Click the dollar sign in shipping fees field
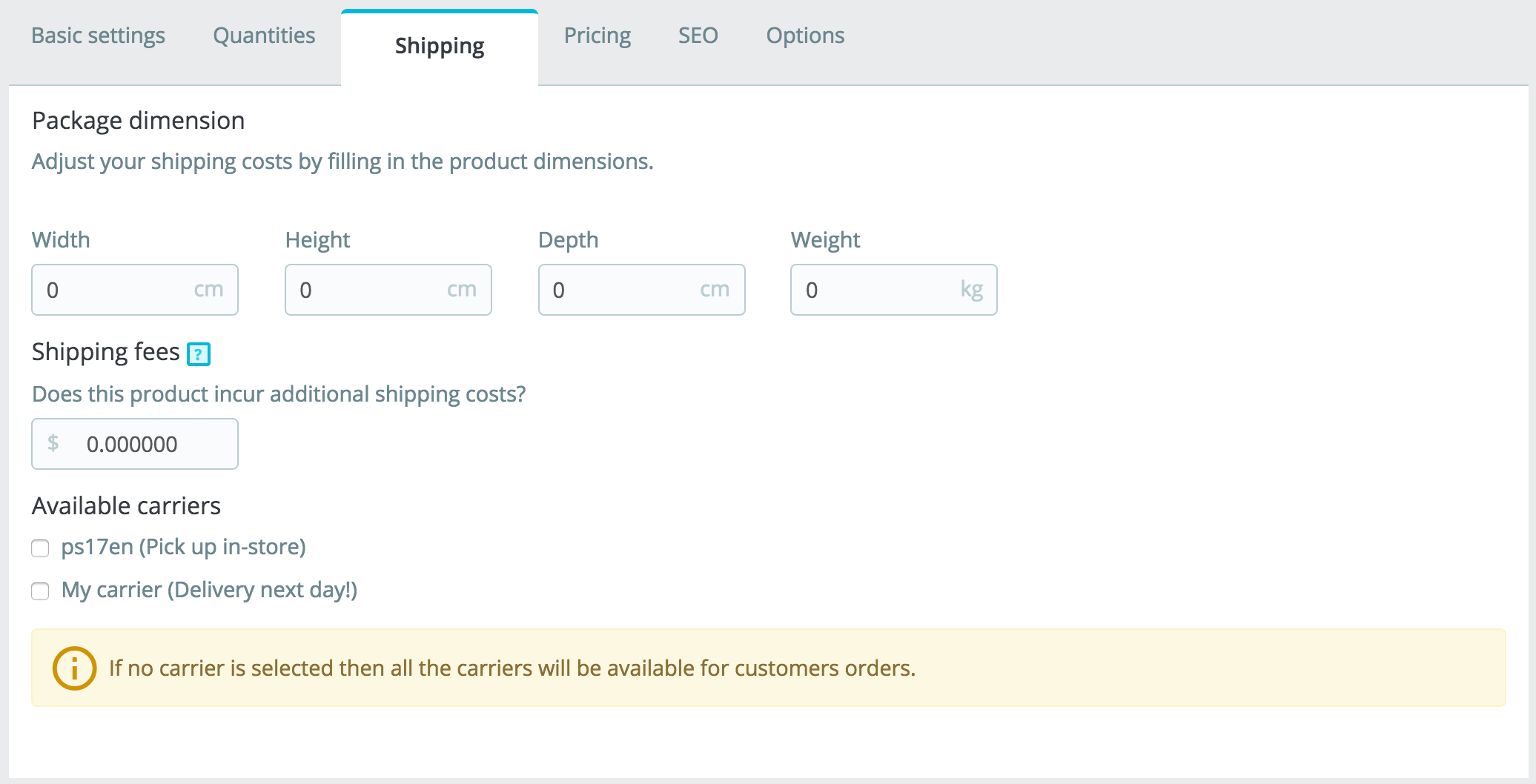1536x784 pixels. coord(53,443)
